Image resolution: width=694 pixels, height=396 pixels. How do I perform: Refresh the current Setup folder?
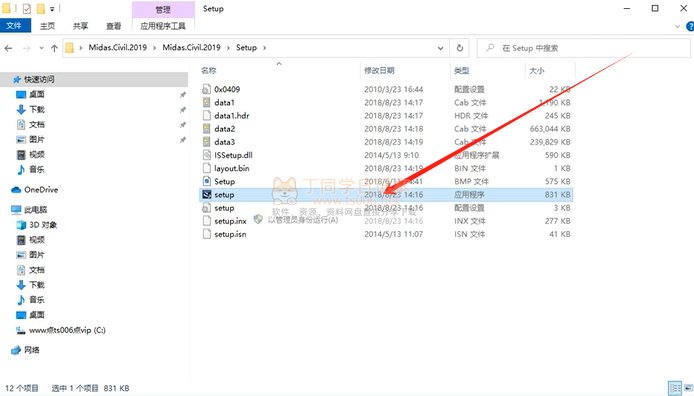coord(460,48)
